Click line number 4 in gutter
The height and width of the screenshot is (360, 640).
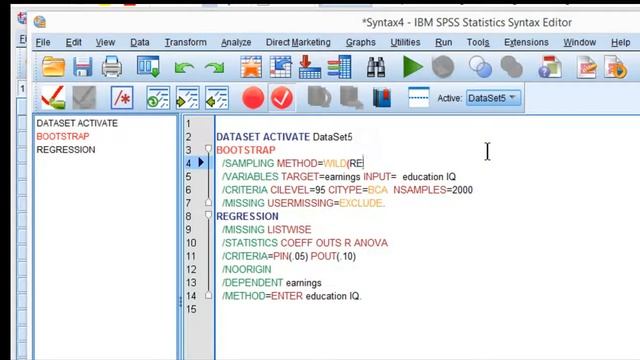(188, 163)
